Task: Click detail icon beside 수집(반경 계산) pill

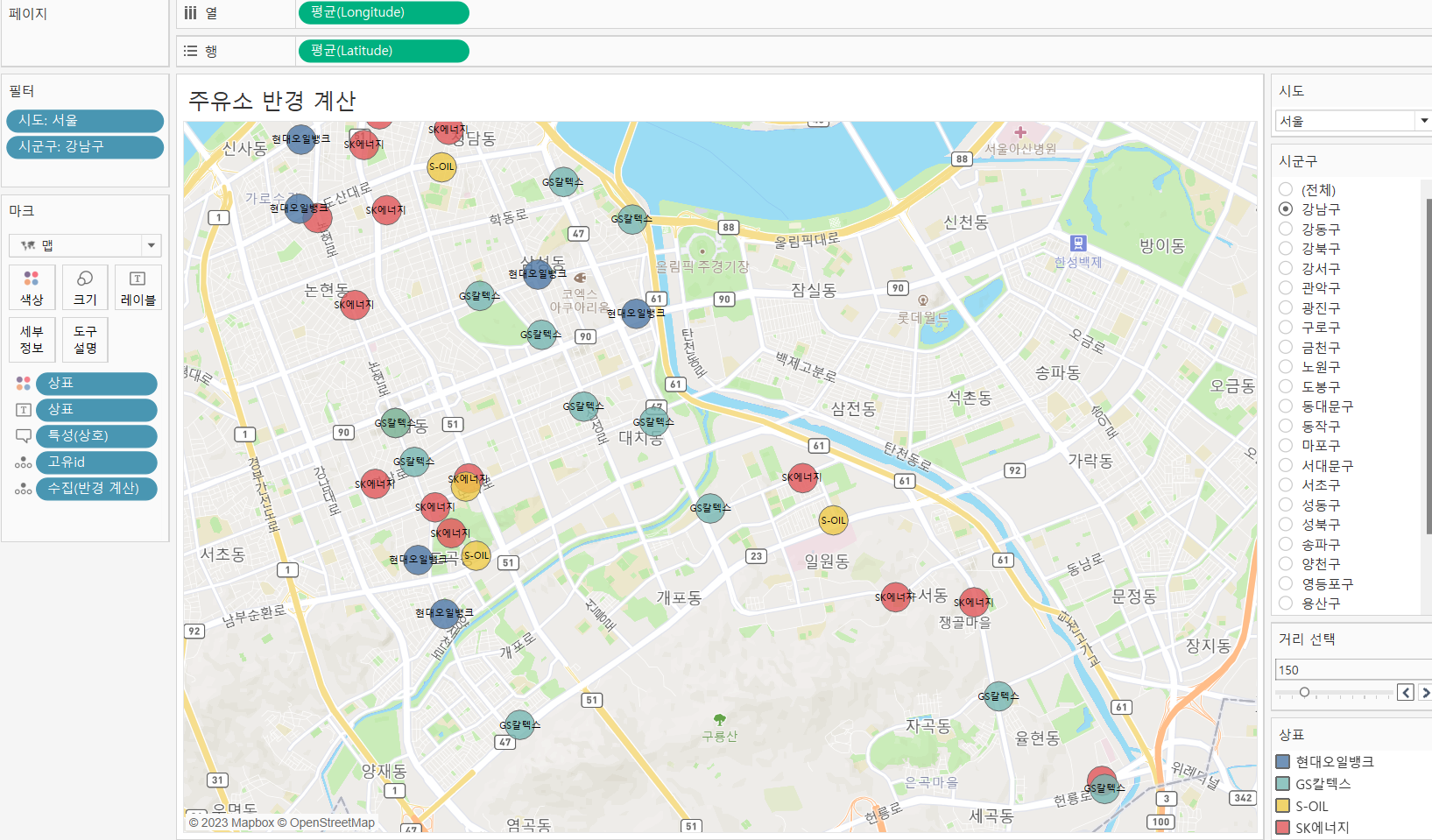Action: (x=24, y=489)
